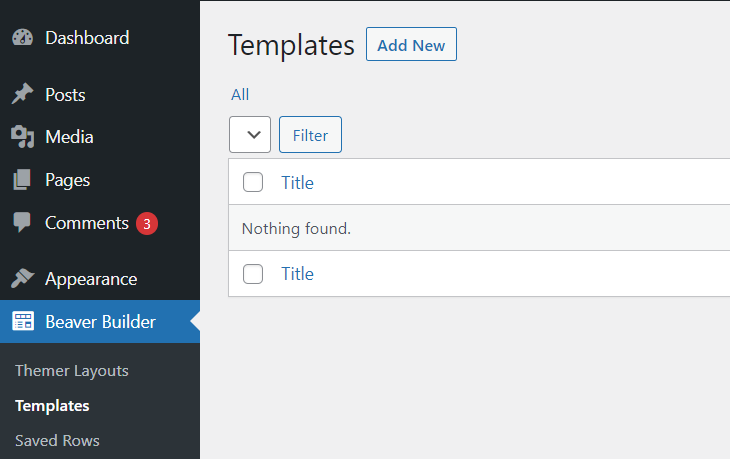Open the filter dropdown beside Filter button
This screenshot has height=459, width=730.
tap(250, 135)
